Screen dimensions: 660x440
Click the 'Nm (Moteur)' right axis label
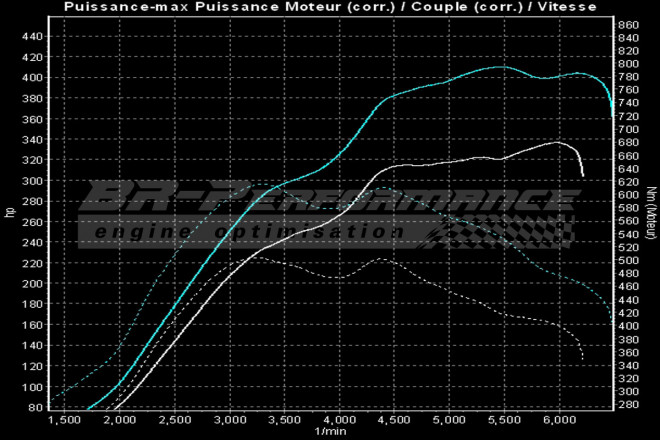(650, 212)
